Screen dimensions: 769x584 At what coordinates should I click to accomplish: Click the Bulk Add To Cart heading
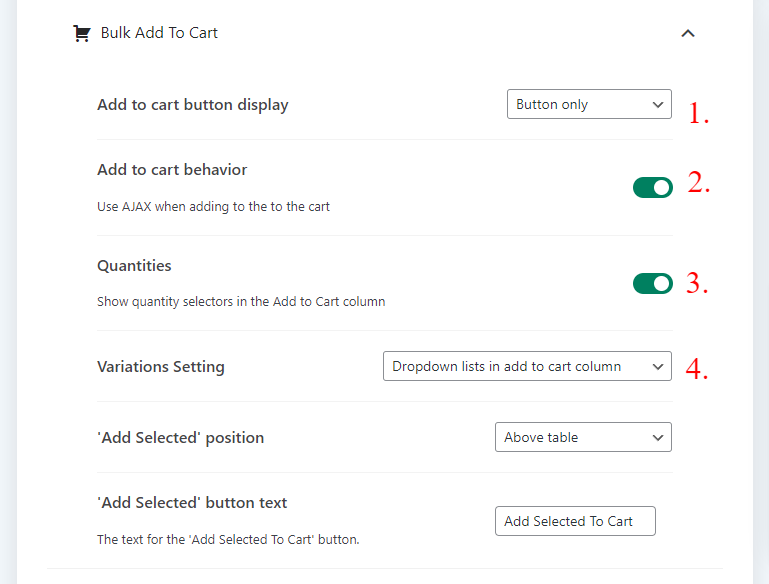159,33
